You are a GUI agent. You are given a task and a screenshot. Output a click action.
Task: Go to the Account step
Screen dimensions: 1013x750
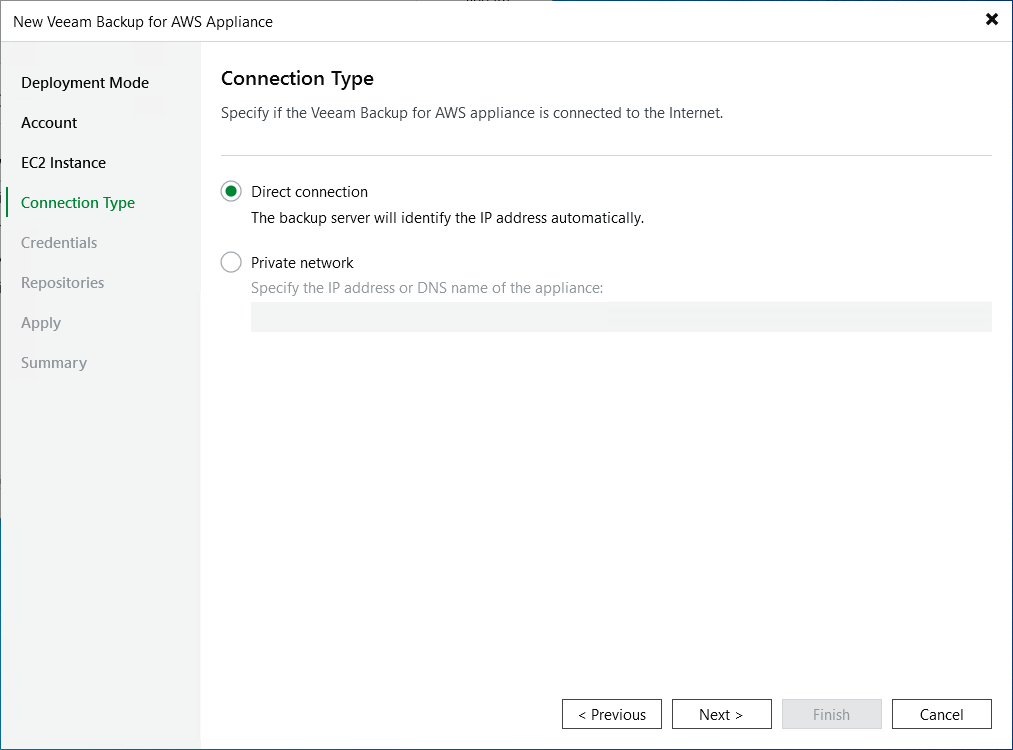click(48, 122)
